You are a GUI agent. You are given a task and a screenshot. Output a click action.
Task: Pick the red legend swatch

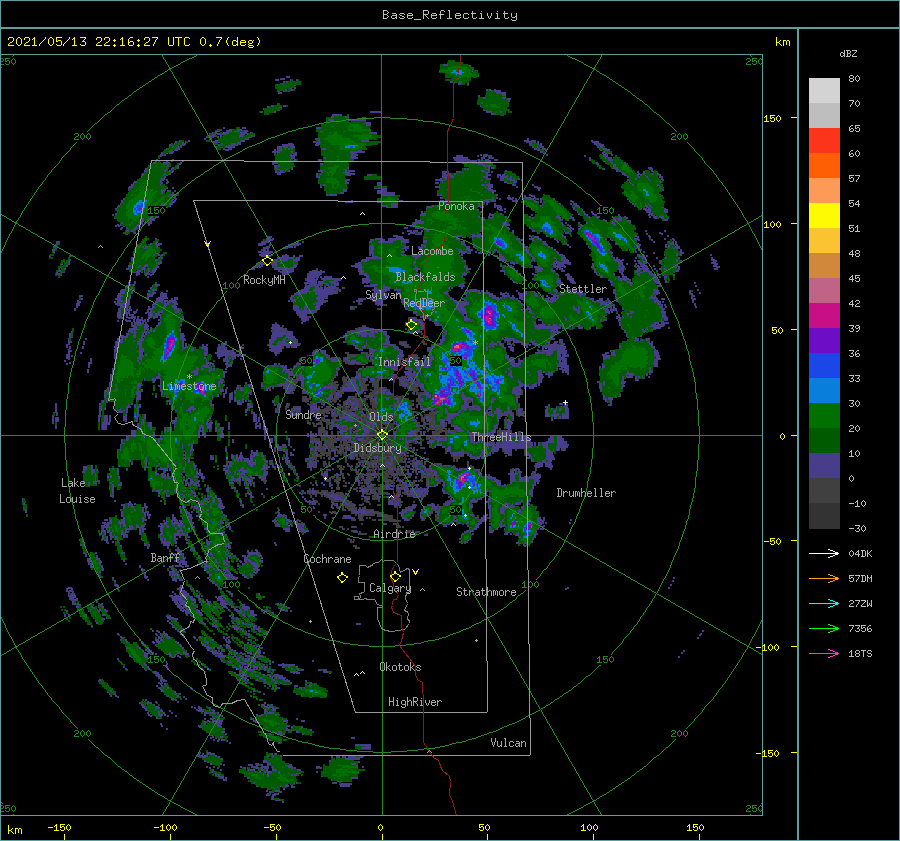[824, 140]
